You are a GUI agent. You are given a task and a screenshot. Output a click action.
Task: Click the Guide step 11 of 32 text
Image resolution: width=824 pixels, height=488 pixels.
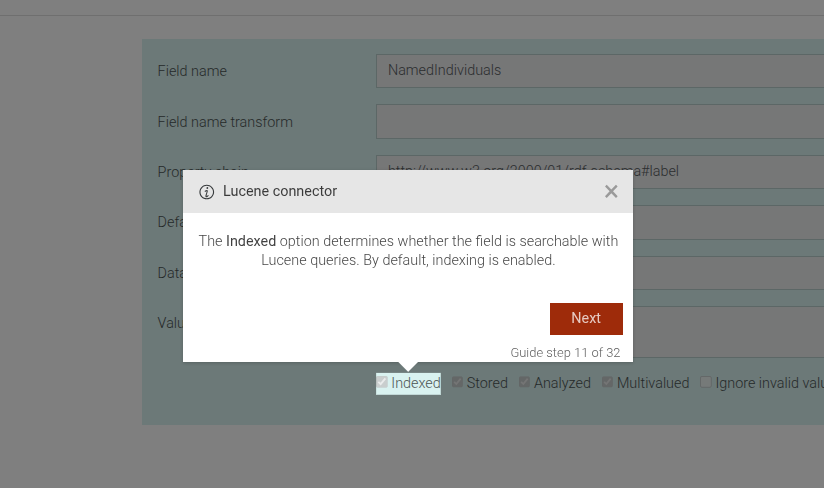[x=565, y=352]
